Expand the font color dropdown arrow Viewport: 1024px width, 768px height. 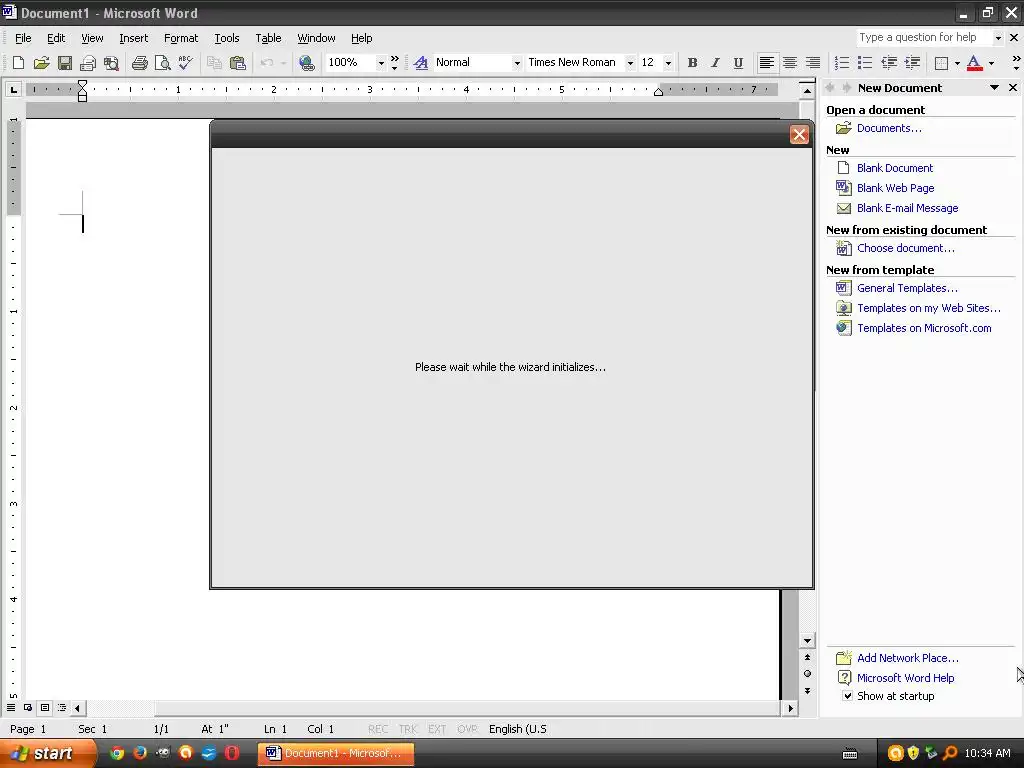click(x=991, y=63)
